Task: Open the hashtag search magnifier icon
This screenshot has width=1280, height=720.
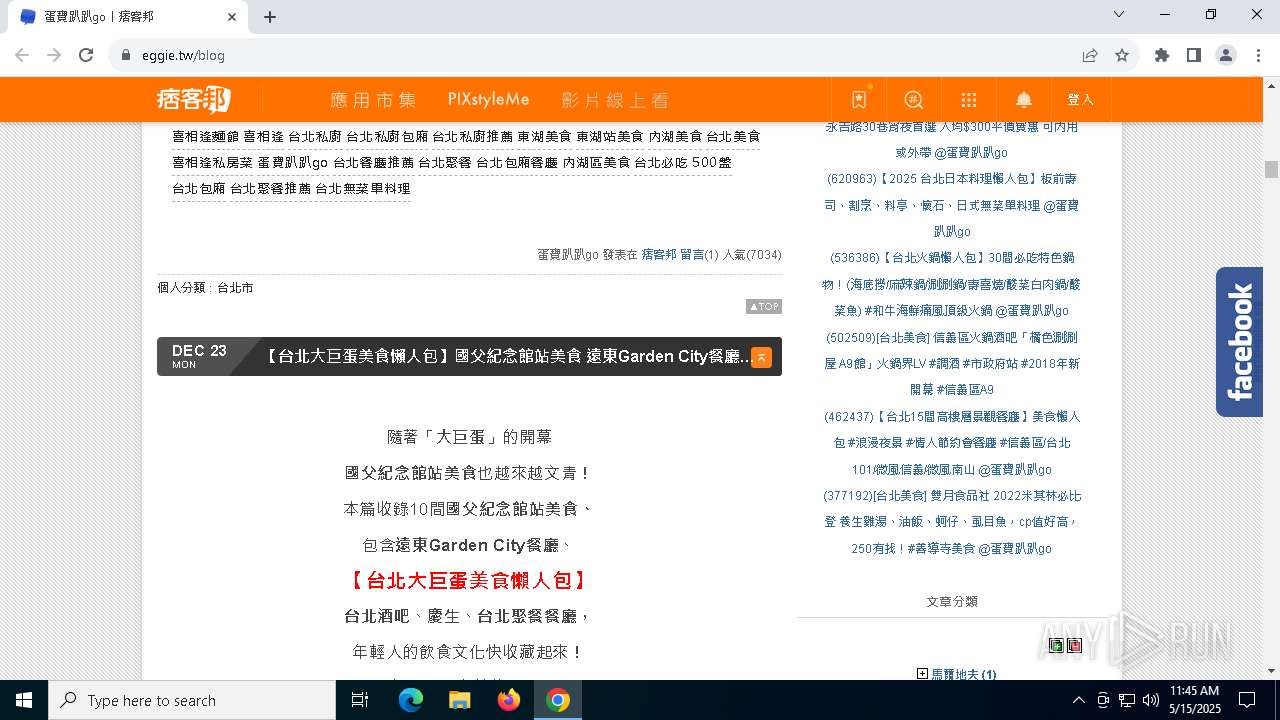Action: click(x=914, y=100)
